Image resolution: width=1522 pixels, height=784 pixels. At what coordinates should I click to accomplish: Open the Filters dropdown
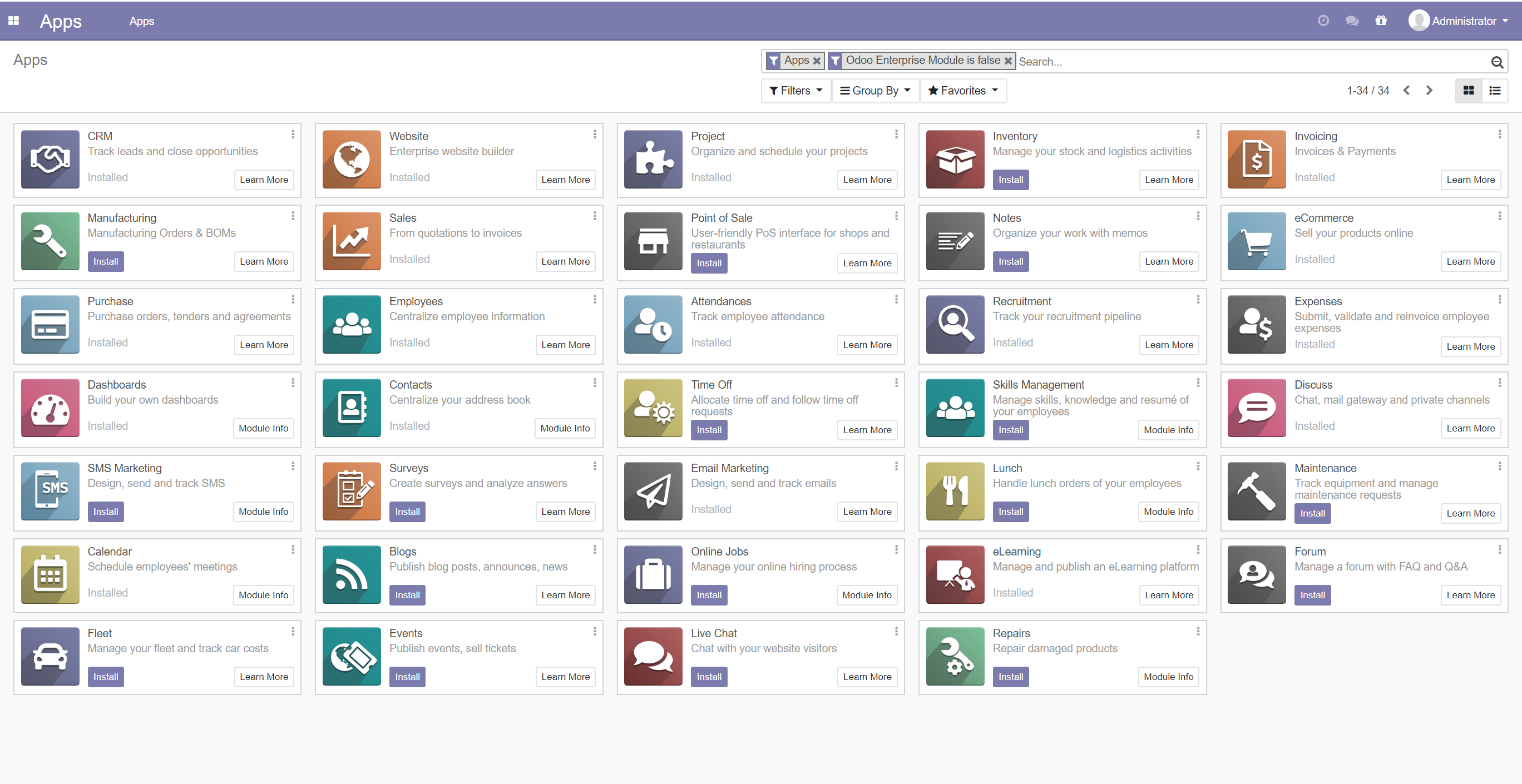click(x=795, y=90)
